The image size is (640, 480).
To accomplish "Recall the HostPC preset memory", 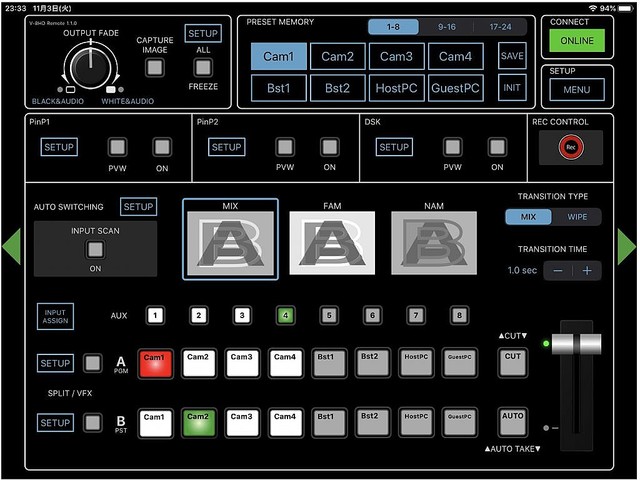I will [397, 88].
